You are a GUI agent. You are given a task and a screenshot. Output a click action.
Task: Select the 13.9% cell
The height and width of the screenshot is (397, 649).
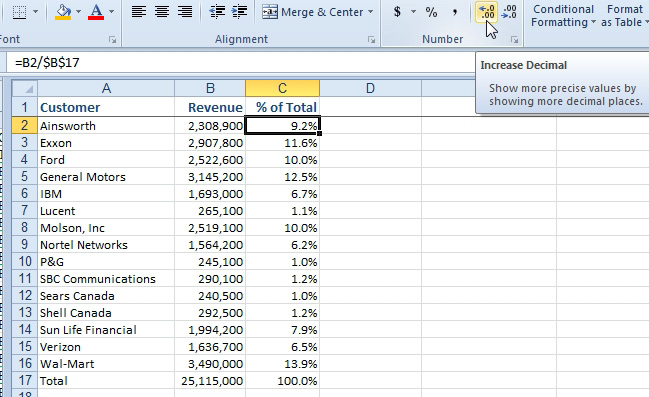point(282,363)
